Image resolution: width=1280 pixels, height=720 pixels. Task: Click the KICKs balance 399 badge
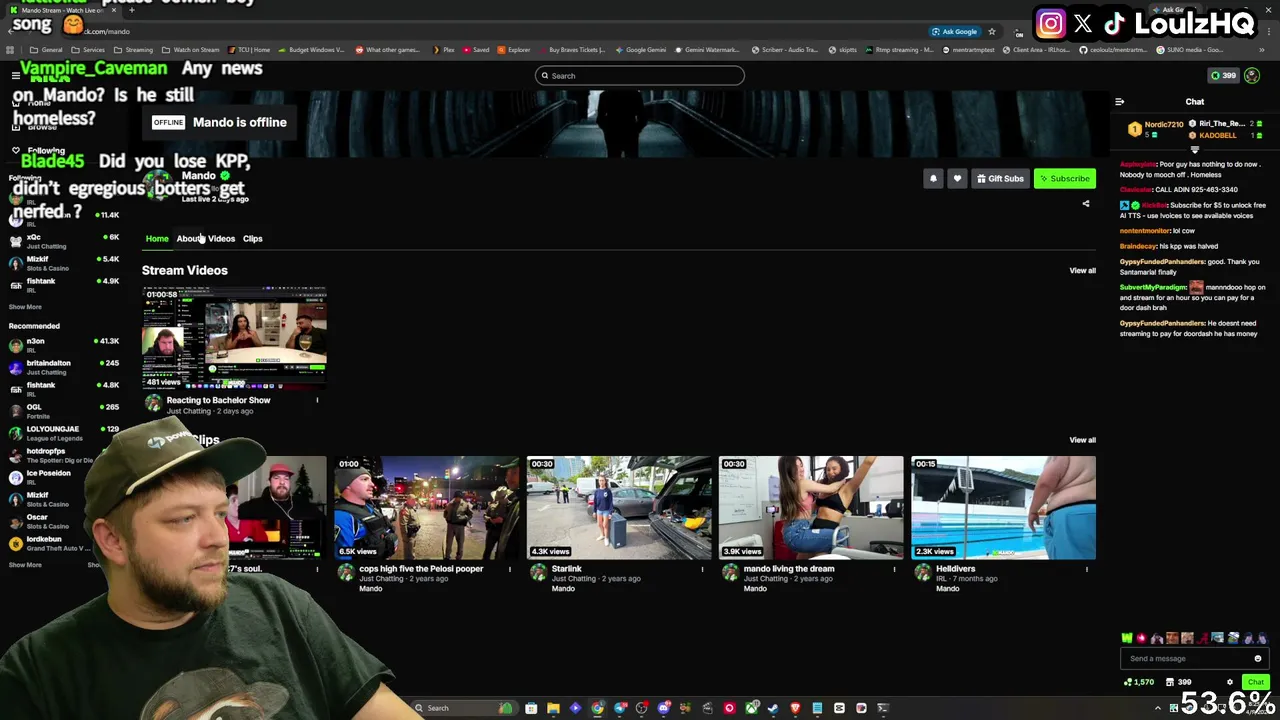pos(1223,76)
